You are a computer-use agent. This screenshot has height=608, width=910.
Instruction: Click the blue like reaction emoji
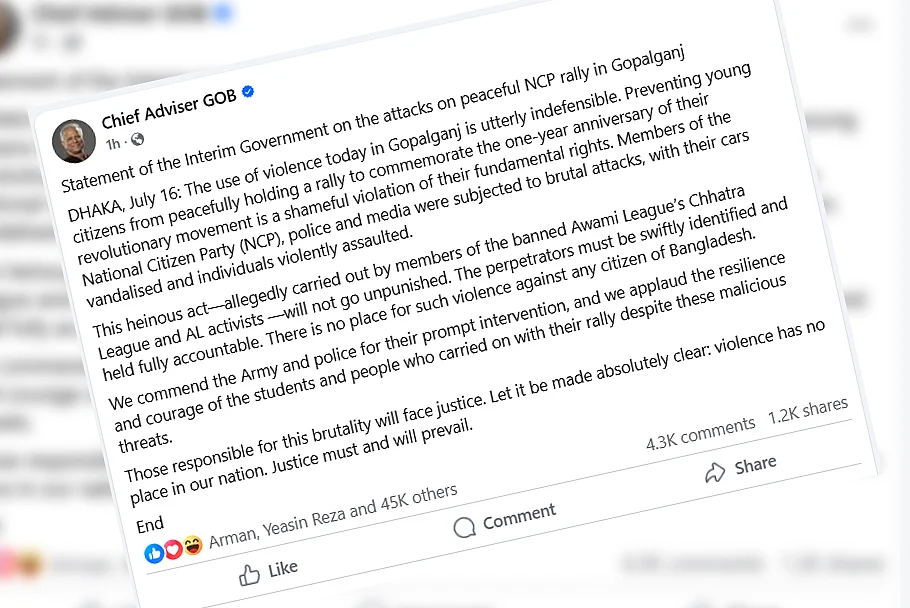[154, 553]
